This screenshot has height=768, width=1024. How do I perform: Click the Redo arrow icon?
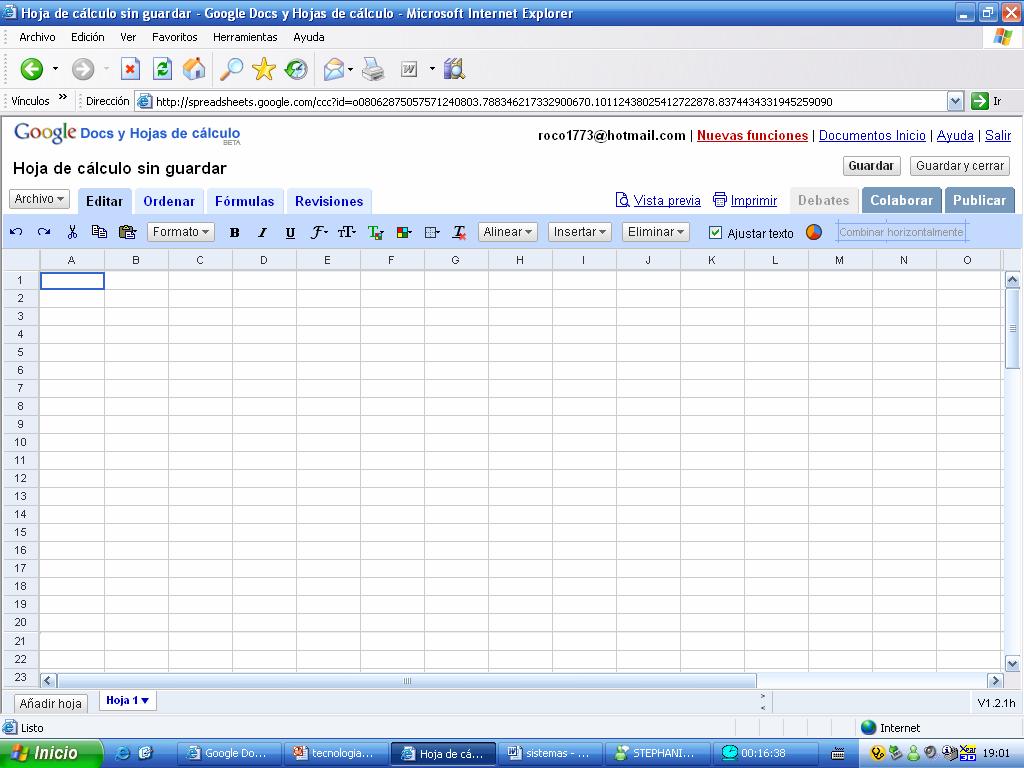point(44,232)
